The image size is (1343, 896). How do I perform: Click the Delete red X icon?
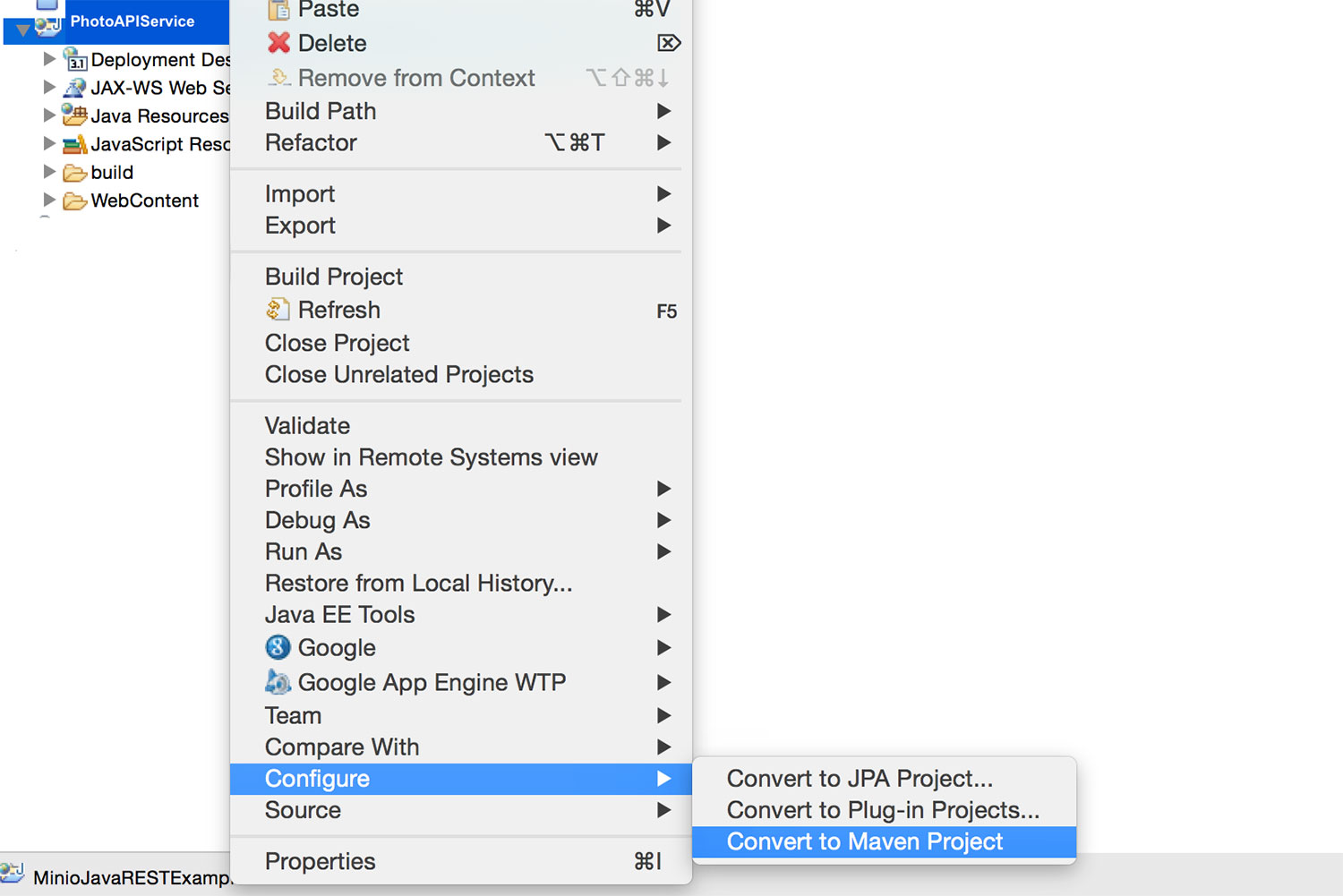coord(278,43)
